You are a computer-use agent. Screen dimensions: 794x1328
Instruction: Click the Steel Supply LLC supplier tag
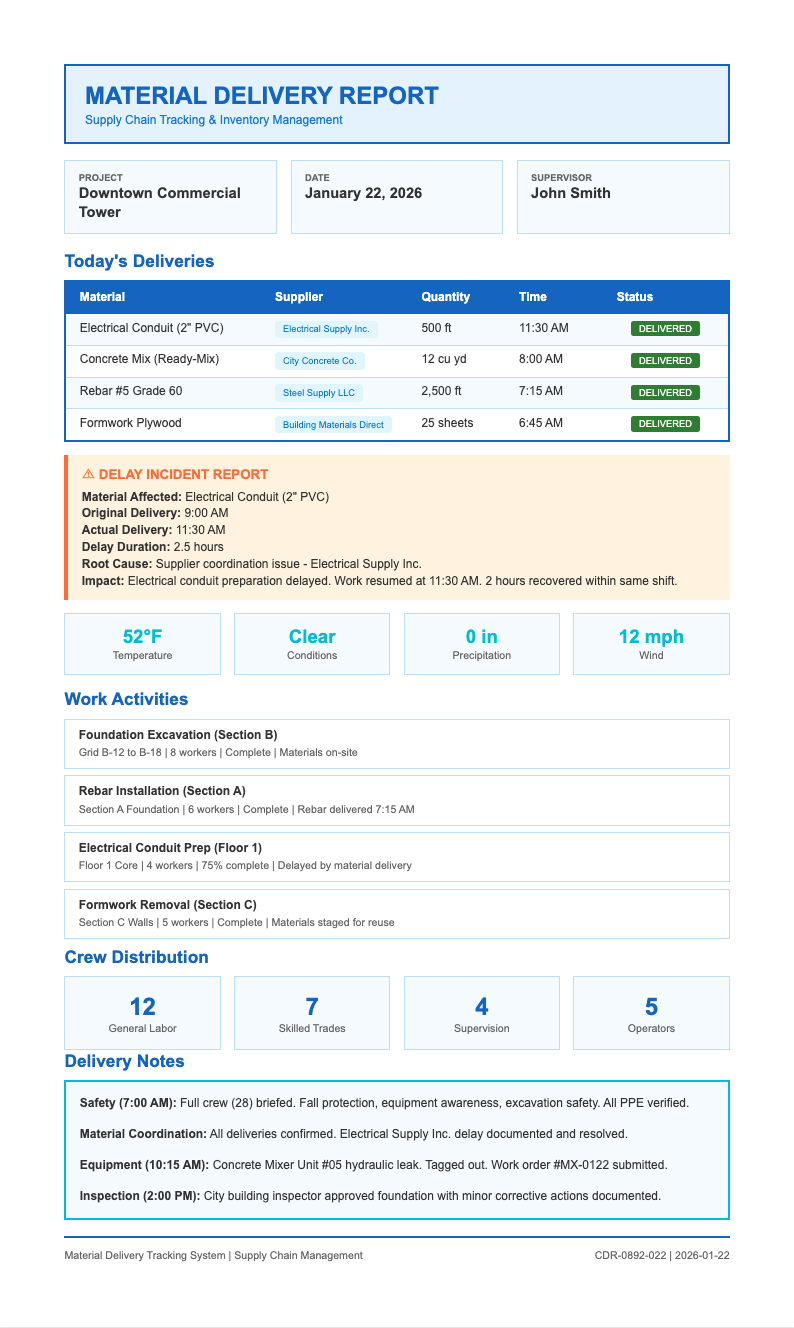point(319,393)
